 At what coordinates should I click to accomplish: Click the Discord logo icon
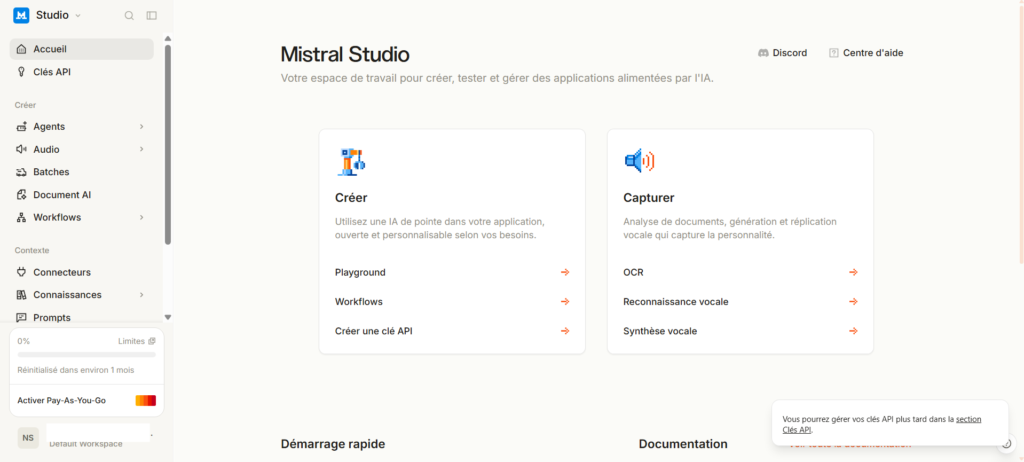tap(763, 53)
